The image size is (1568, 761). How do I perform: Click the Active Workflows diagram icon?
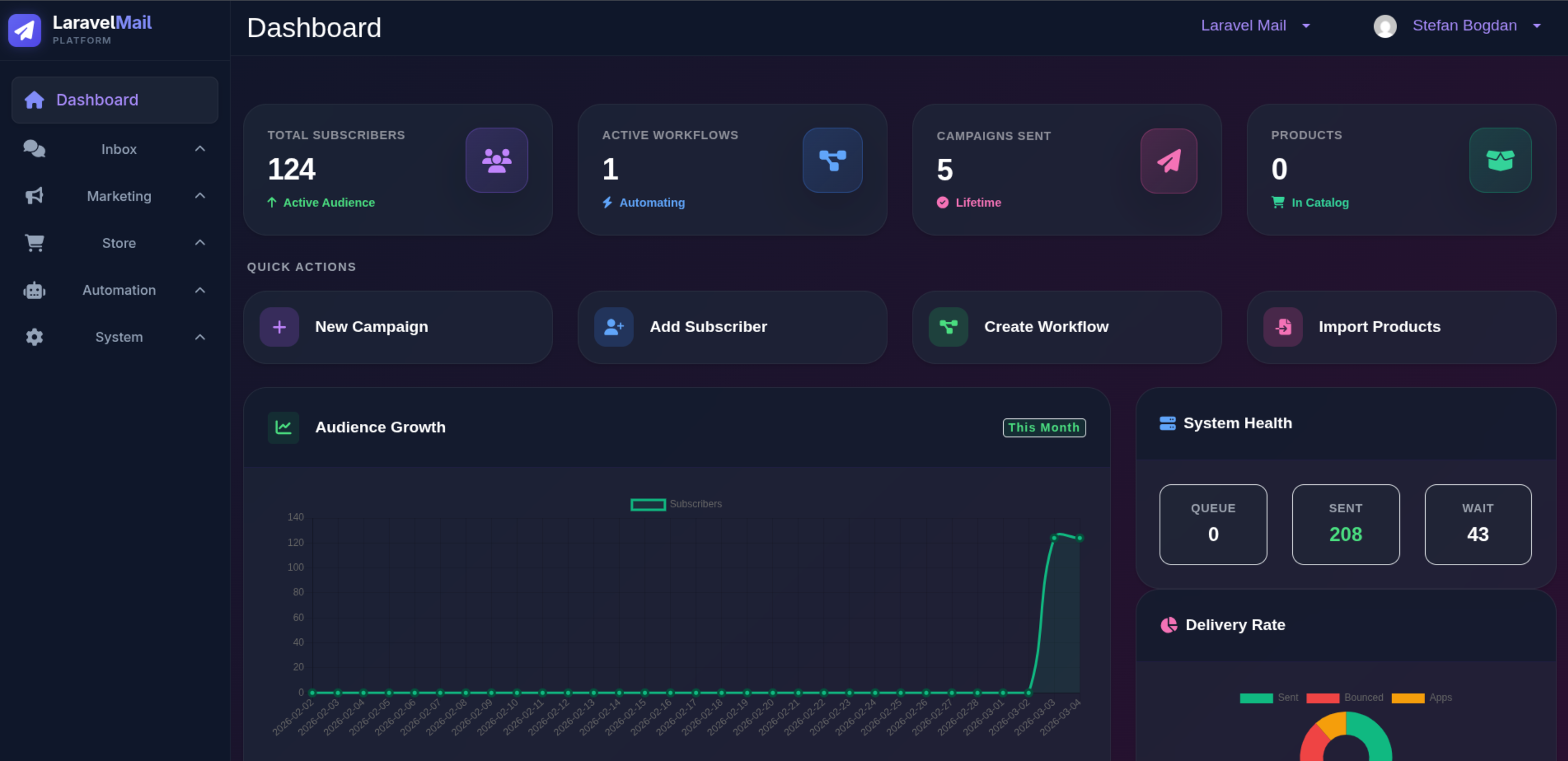coord(832,160)
